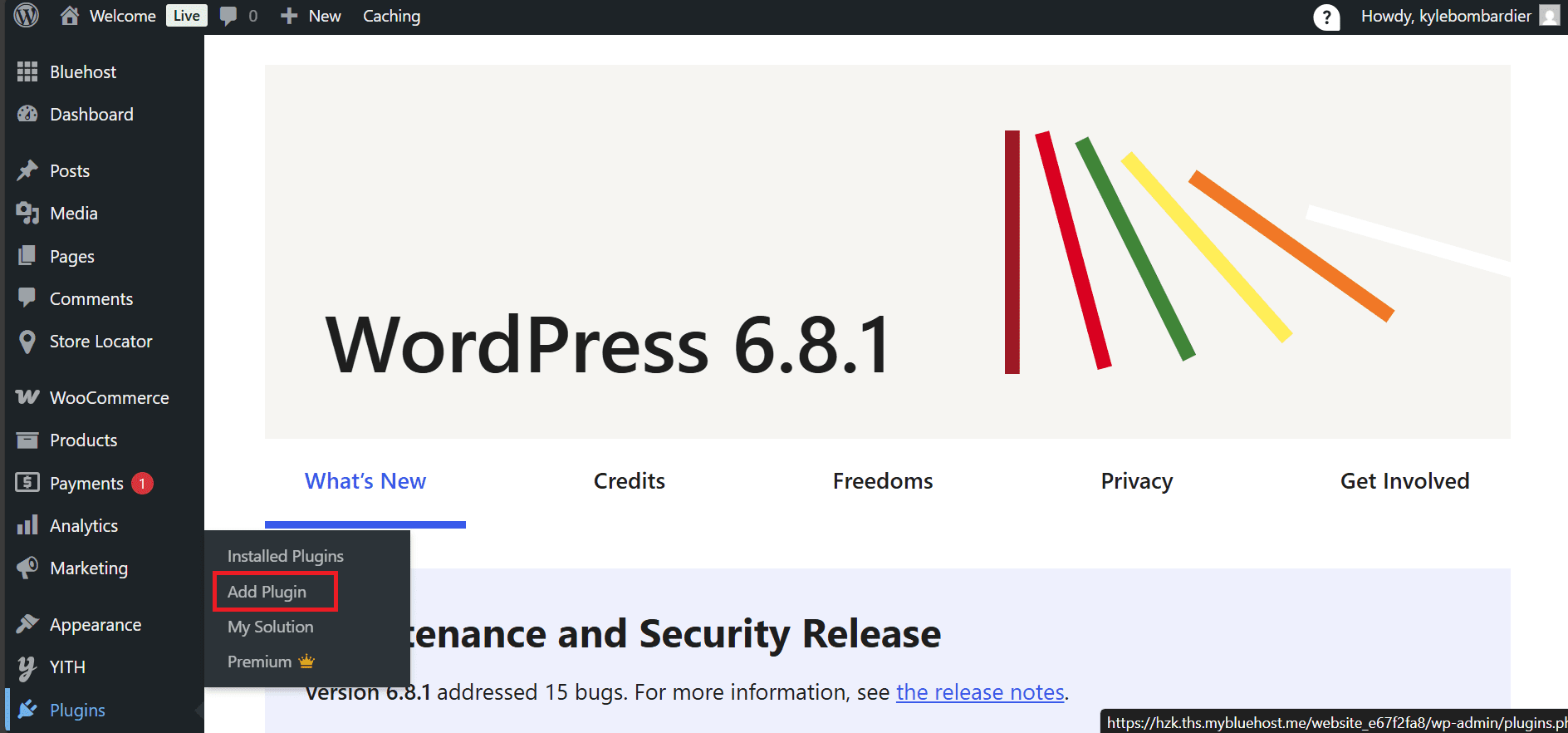Click the Payments dollar icon
The height and width of the screenshot is (733, 1568).
tap(27, 482)
